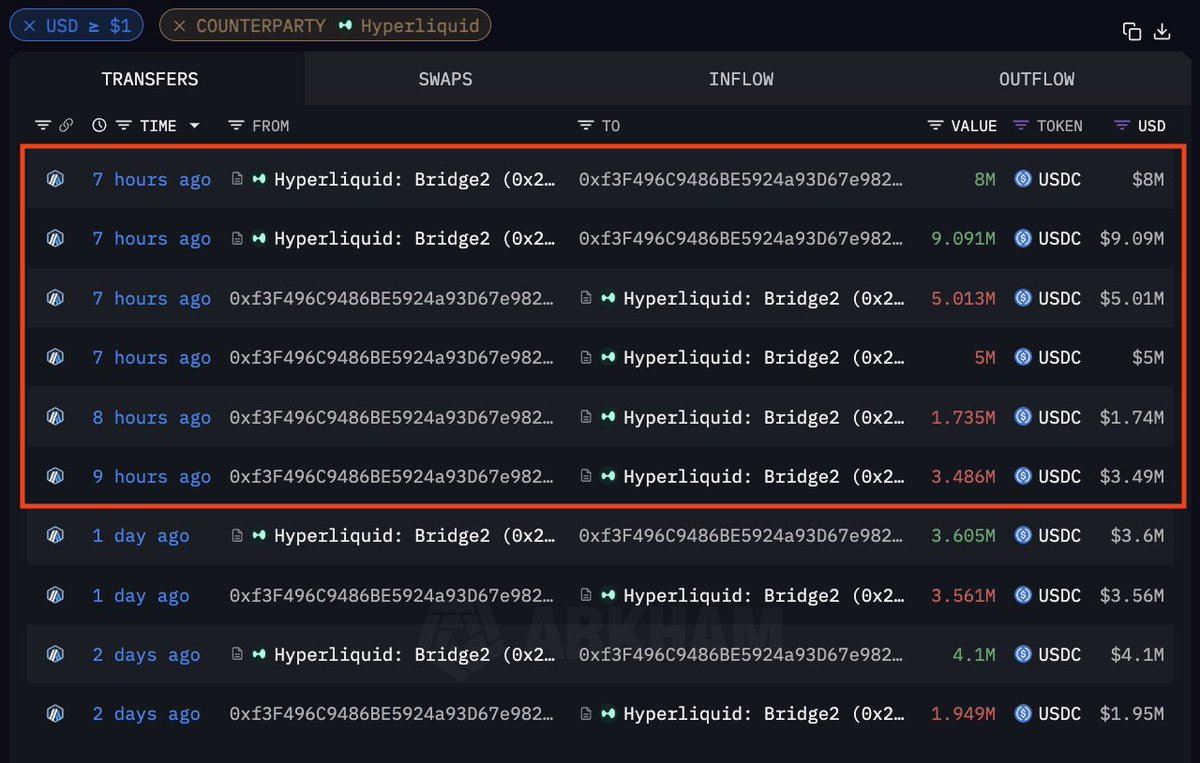
Task: Remove the COUNTERPARTY Hyperliquid filter chip
Action: pyautogui.click(x=179, y=26)
